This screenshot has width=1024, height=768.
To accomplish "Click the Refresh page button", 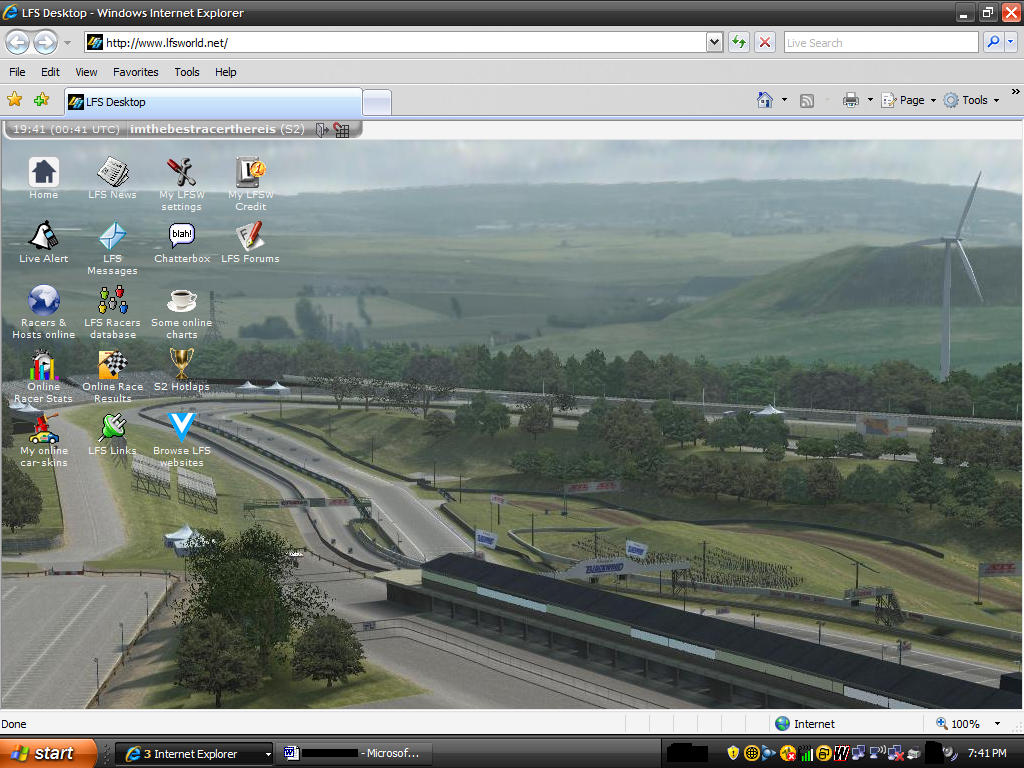I will click(739, 42).
